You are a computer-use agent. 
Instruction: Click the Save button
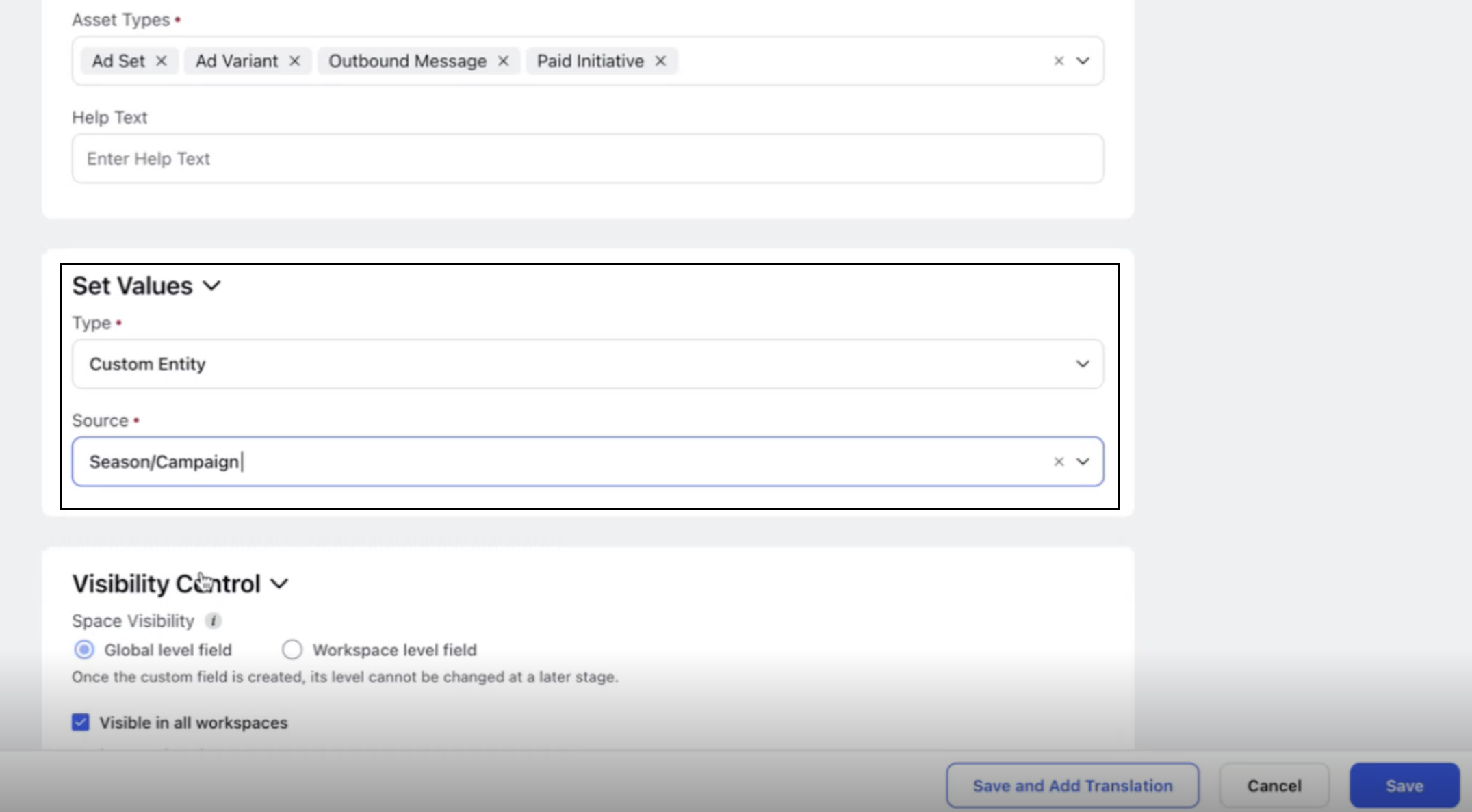click(1404, 786)
